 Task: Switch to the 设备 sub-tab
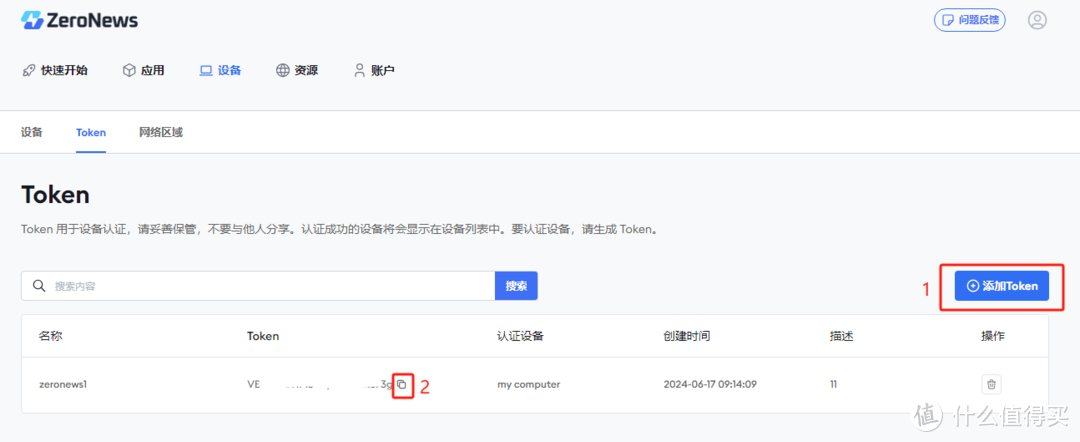[32, 132]
